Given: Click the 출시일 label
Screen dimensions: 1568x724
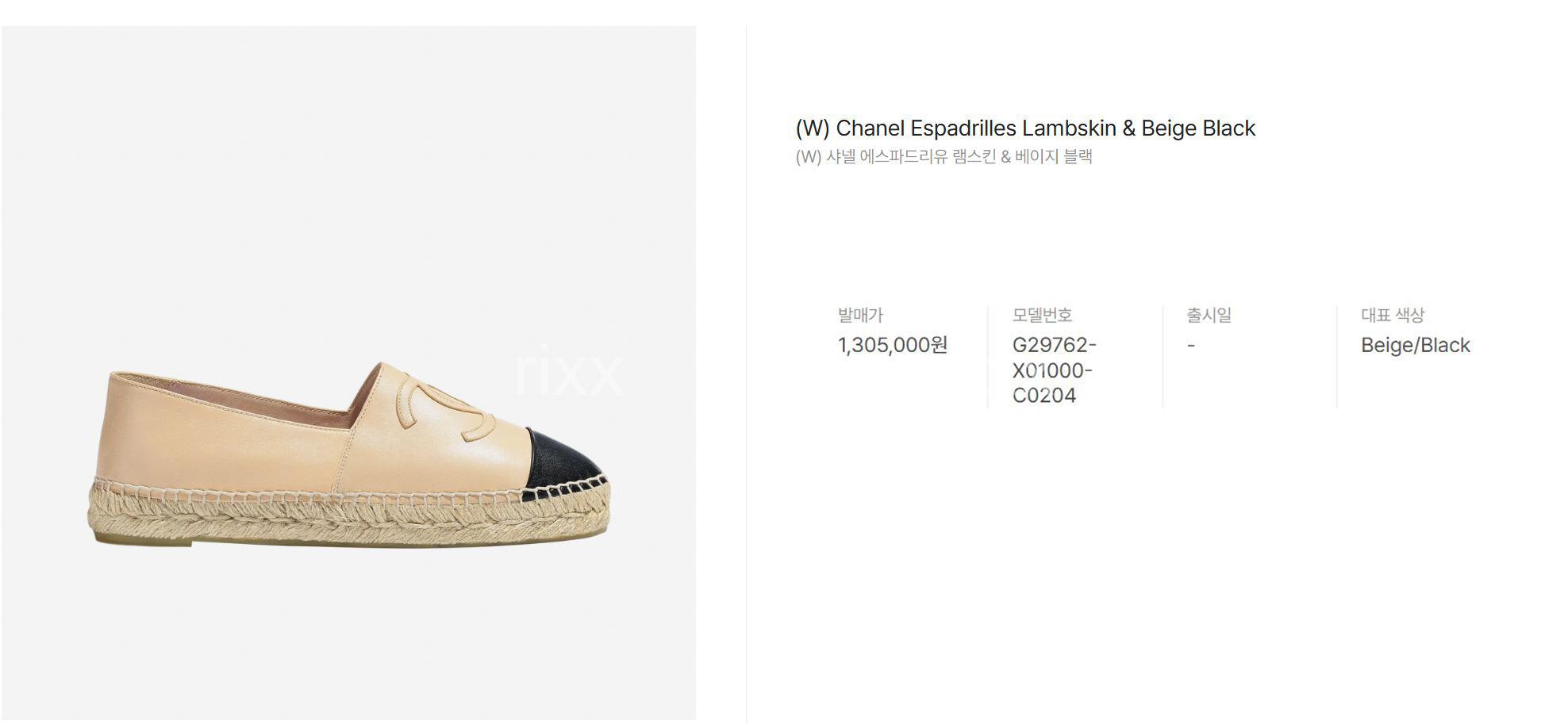Looking at the screenshot, I should click(1209, 315).
